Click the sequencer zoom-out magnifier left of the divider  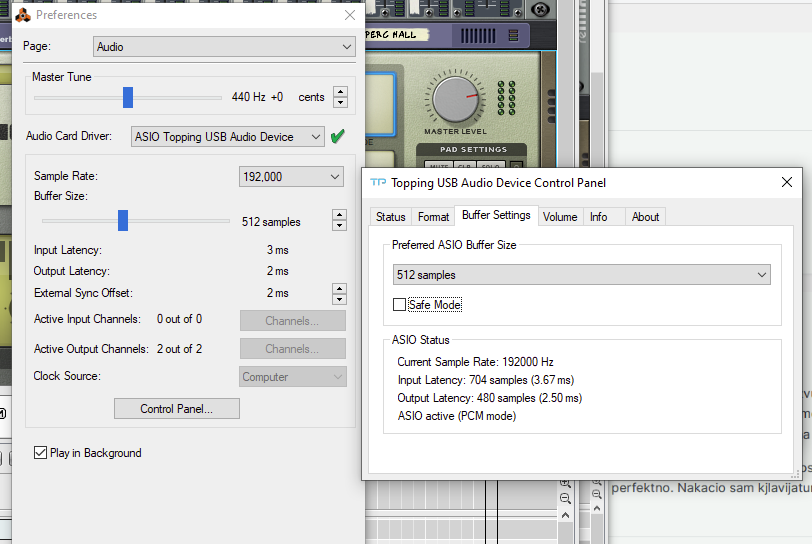(565, 498)
